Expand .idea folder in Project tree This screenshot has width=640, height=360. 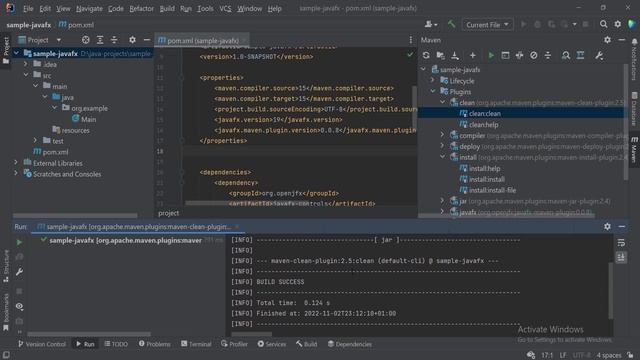click(26, 64)
